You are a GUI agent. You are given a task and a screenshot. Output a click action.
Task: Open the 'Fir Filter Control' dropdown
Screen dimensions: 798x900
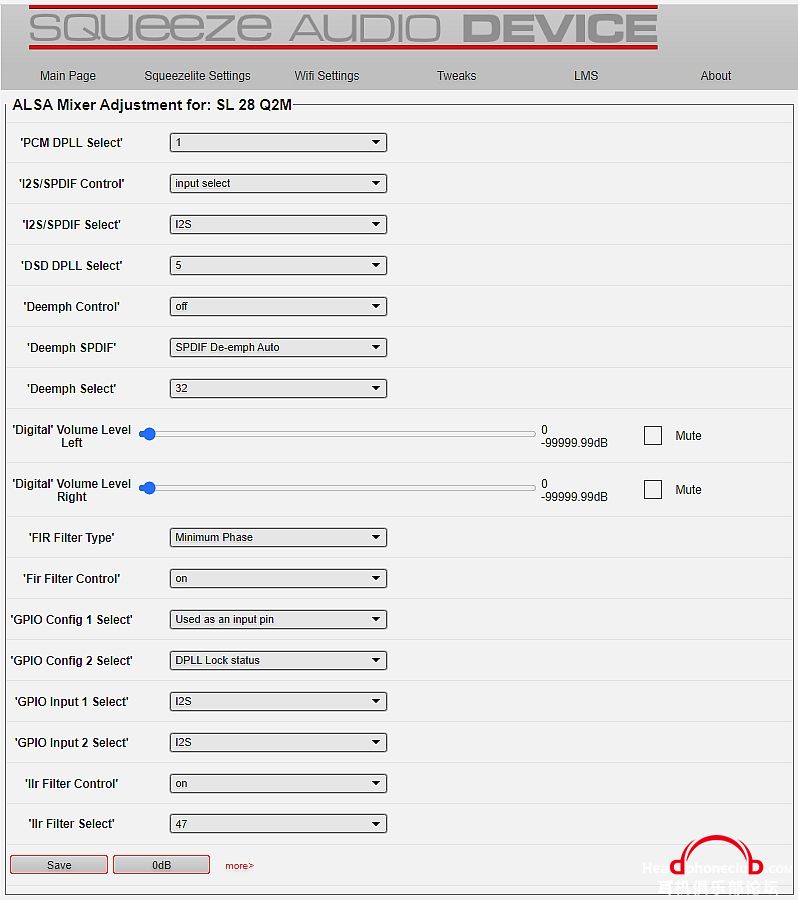[278, 579]
